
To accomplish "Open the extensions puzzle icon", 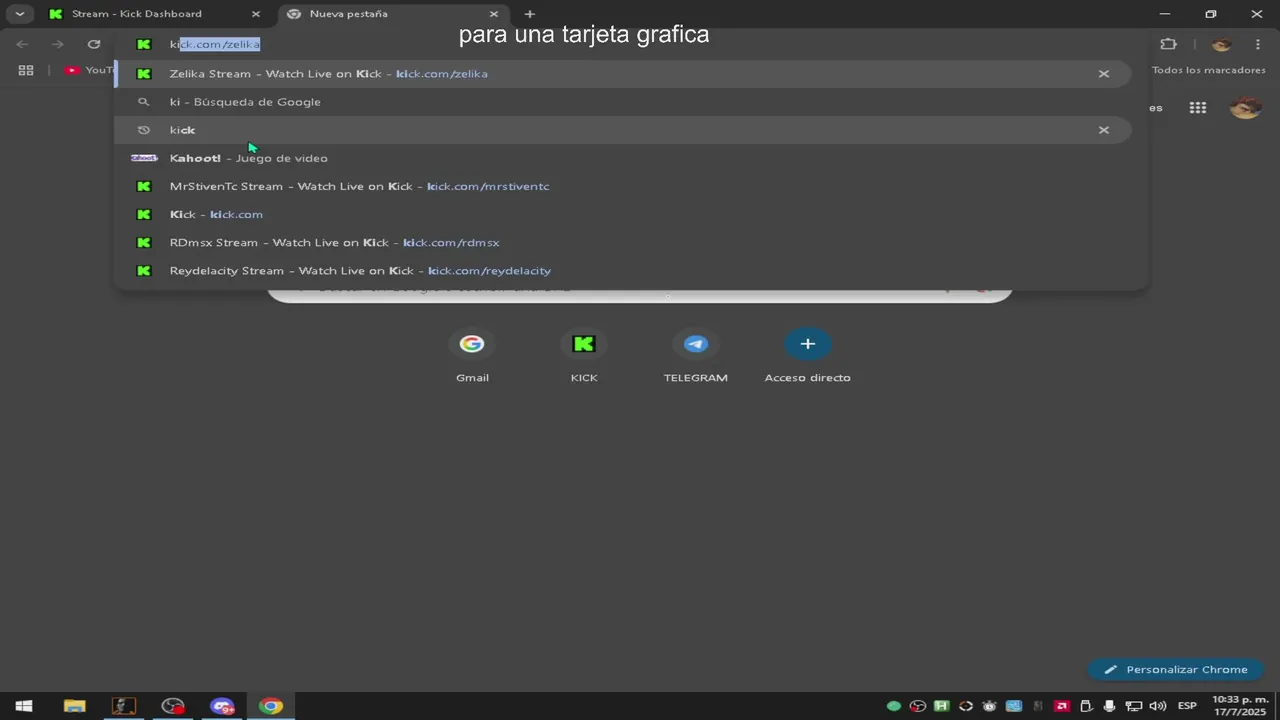I will point(1168,44).
